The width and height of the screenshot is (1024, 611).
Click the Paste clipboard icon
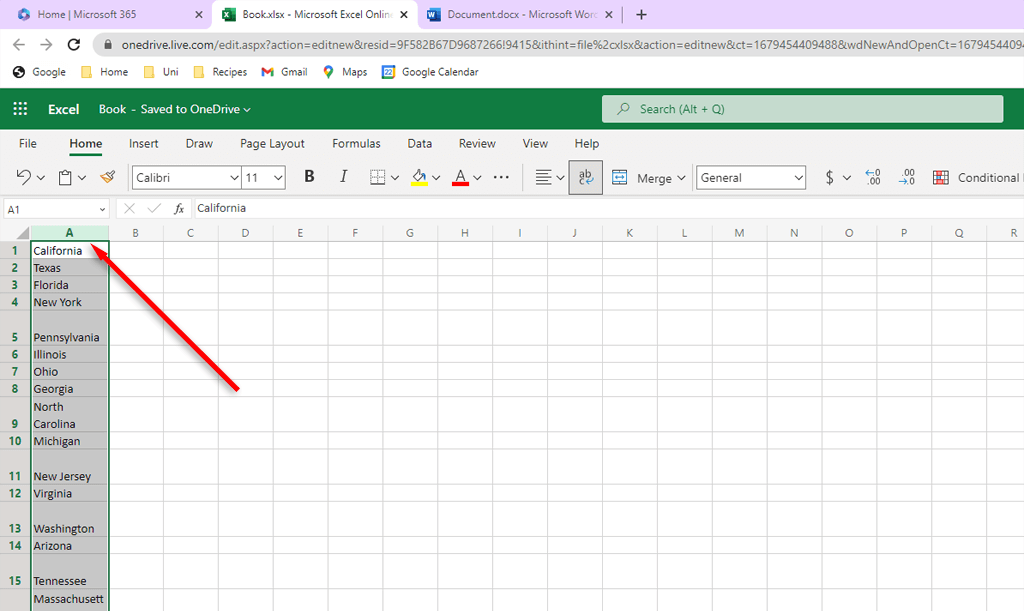click(x=65, y=177)
